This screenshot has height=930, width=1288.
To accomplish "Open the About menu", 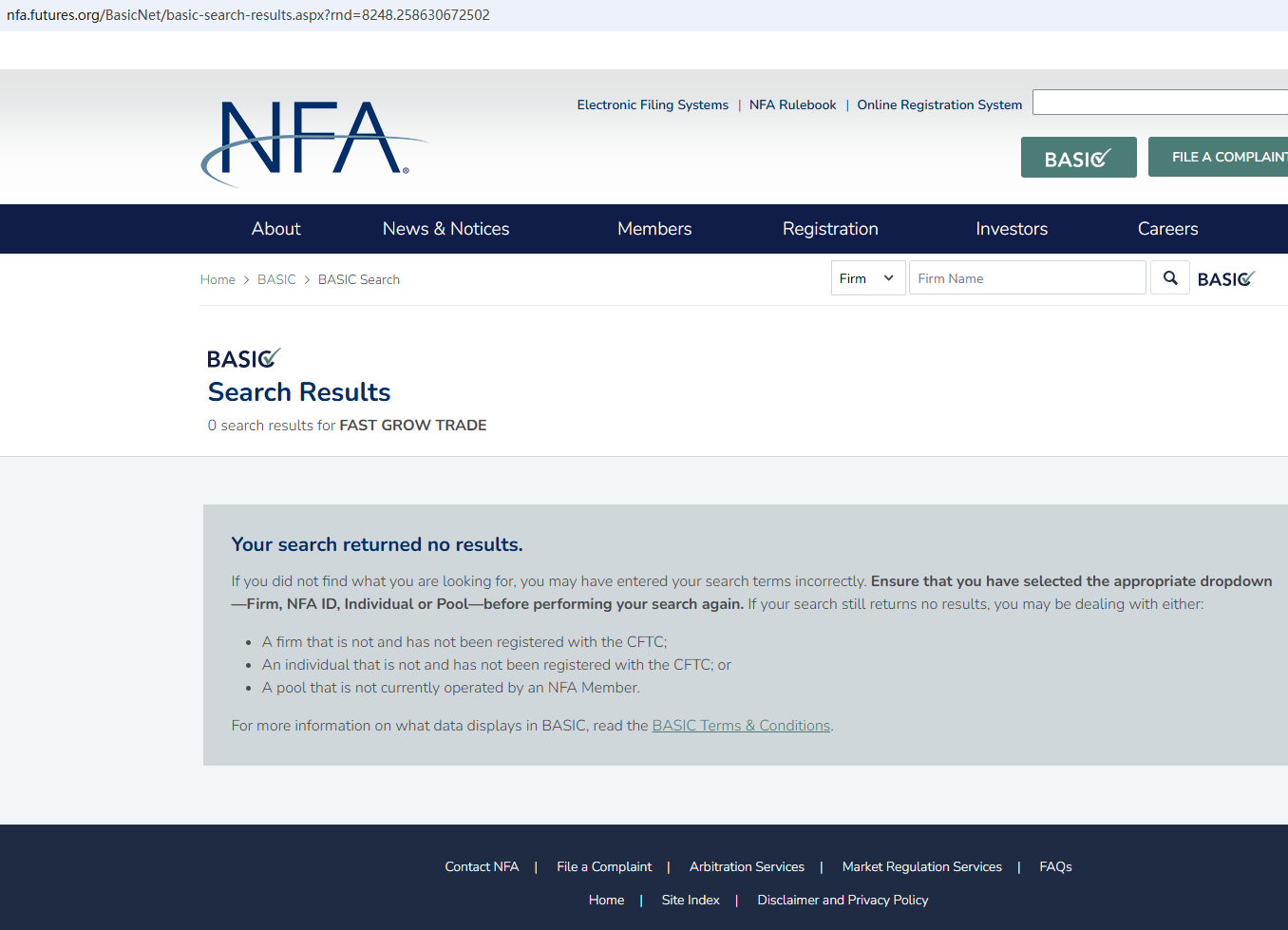I will pyautogui.click(x=275, y=229).
